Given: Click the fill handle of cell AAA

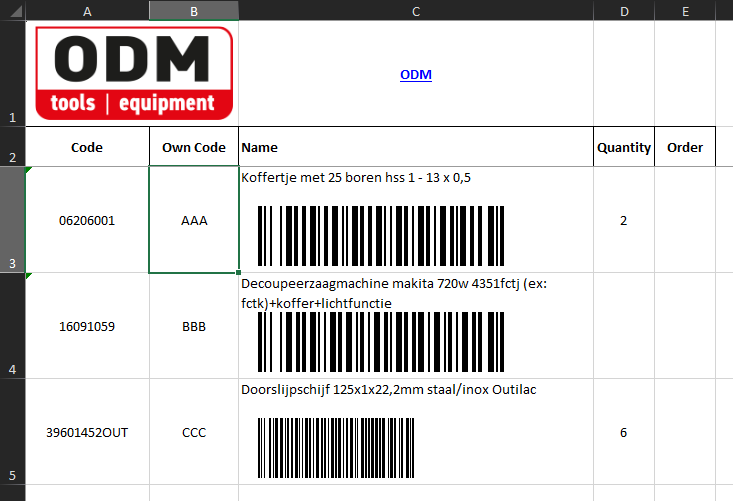Looking at the screenshot, I should click(238, 272).
